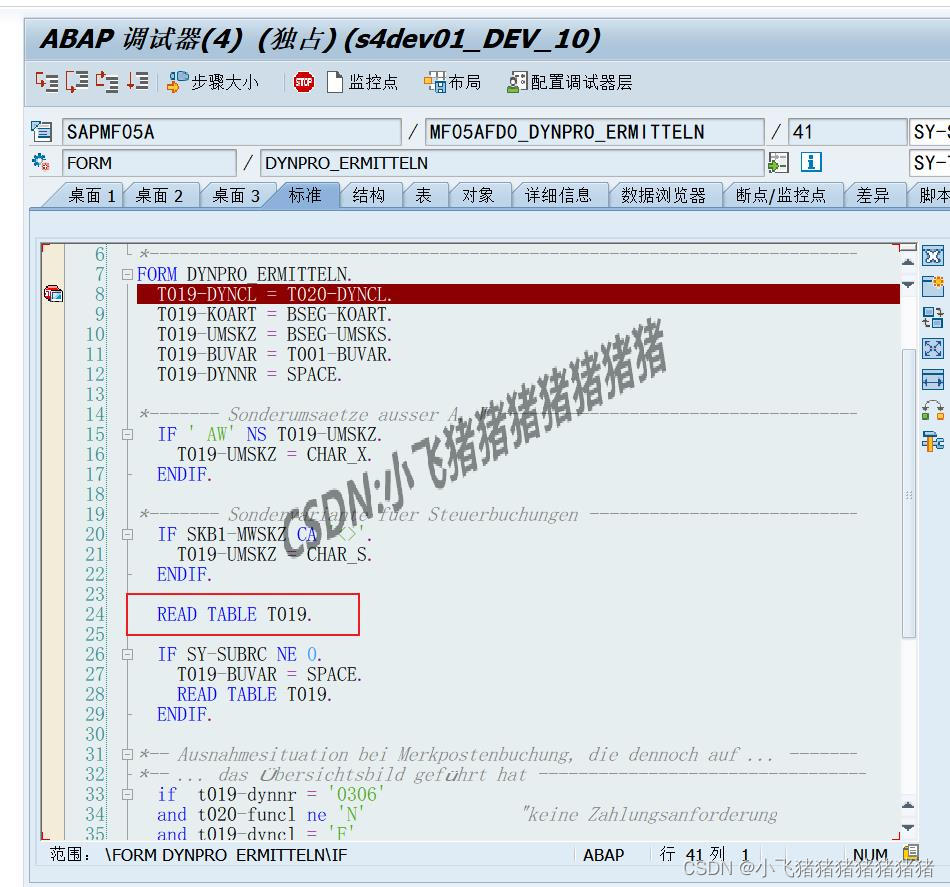Click the gear event icon beside FORM
This screenshot has width=950, height=887.
click(42, 162)
